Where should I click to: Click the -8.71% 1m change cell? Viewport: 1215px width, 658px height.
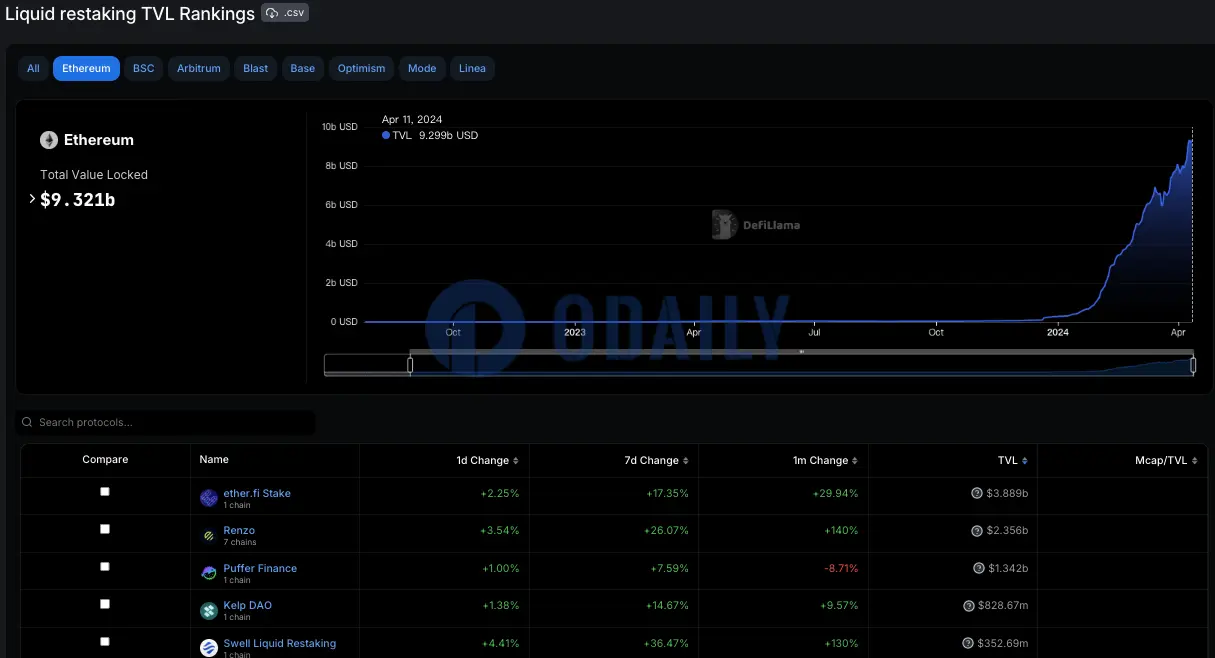[841, 568]
